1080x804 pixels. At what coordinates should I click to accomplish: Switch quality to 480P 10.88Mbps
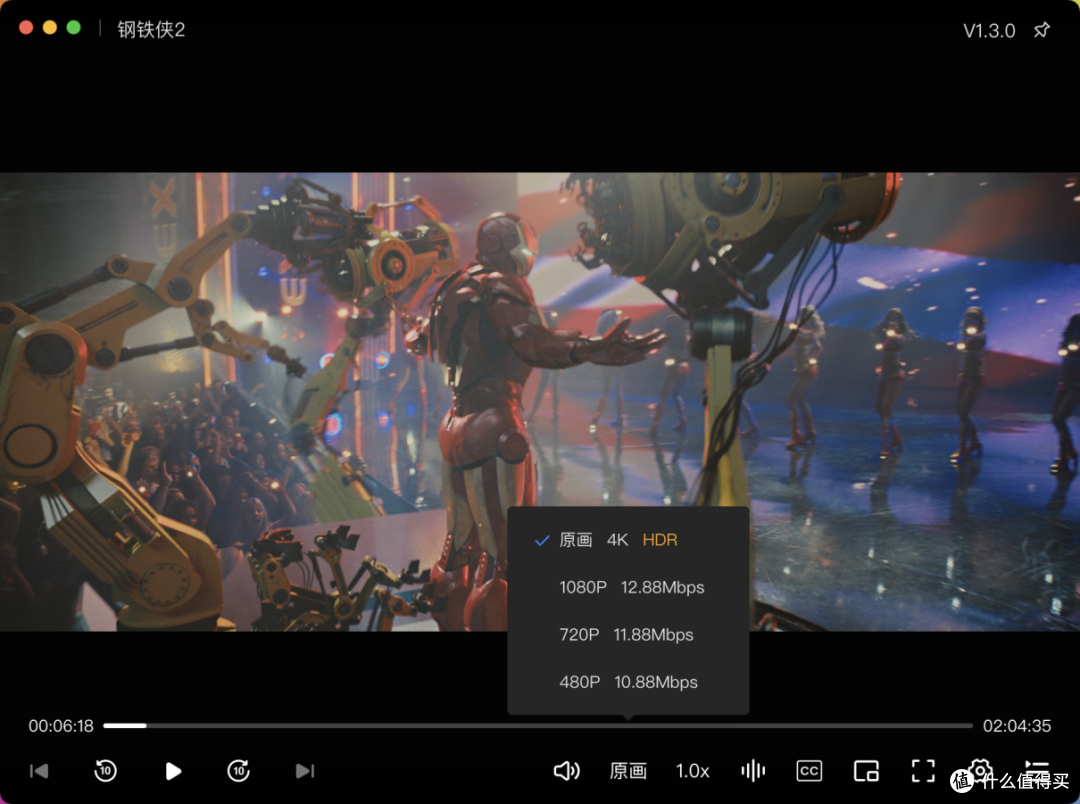[x=627, y=682]
